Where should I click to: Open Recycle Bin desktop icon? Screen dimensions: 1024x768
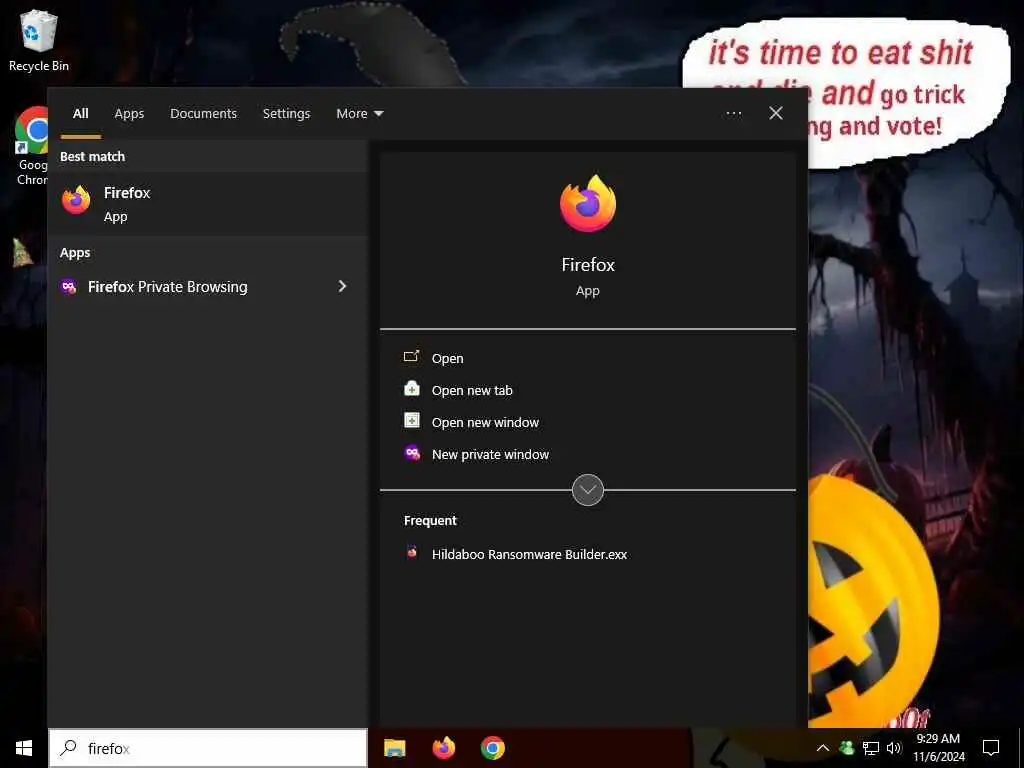point(39,40)
